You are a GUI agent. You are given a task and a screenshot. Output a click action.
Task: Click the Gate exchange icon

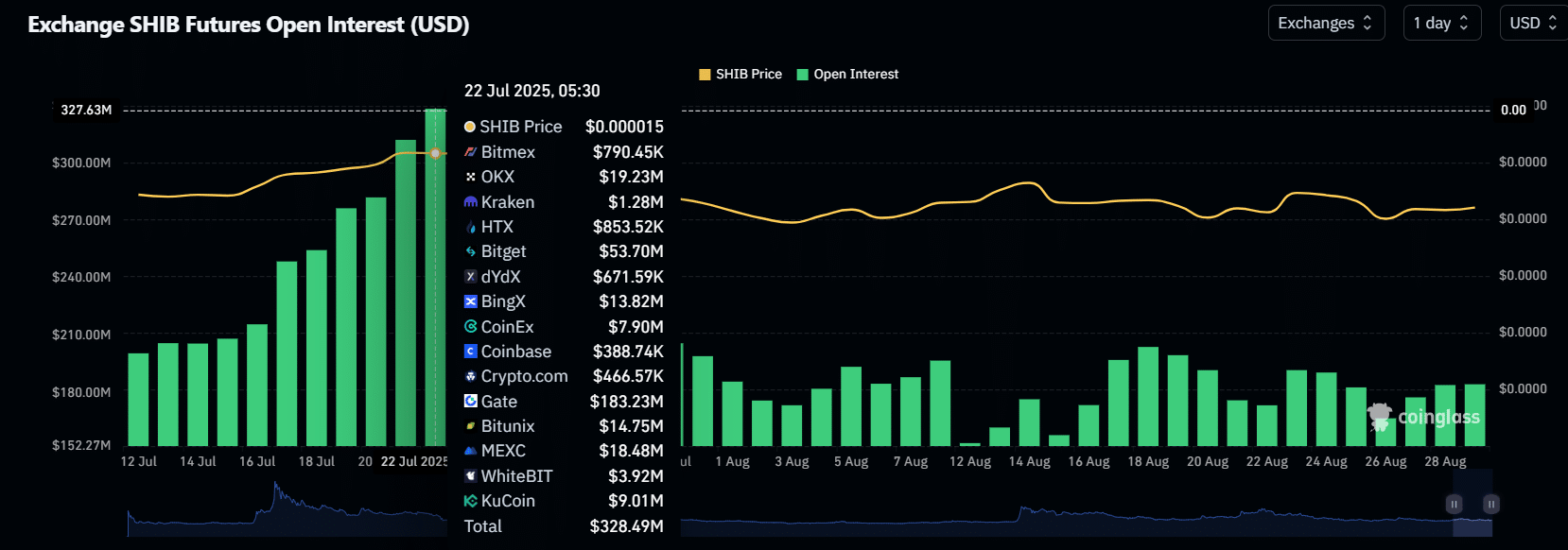coord(470,402)
